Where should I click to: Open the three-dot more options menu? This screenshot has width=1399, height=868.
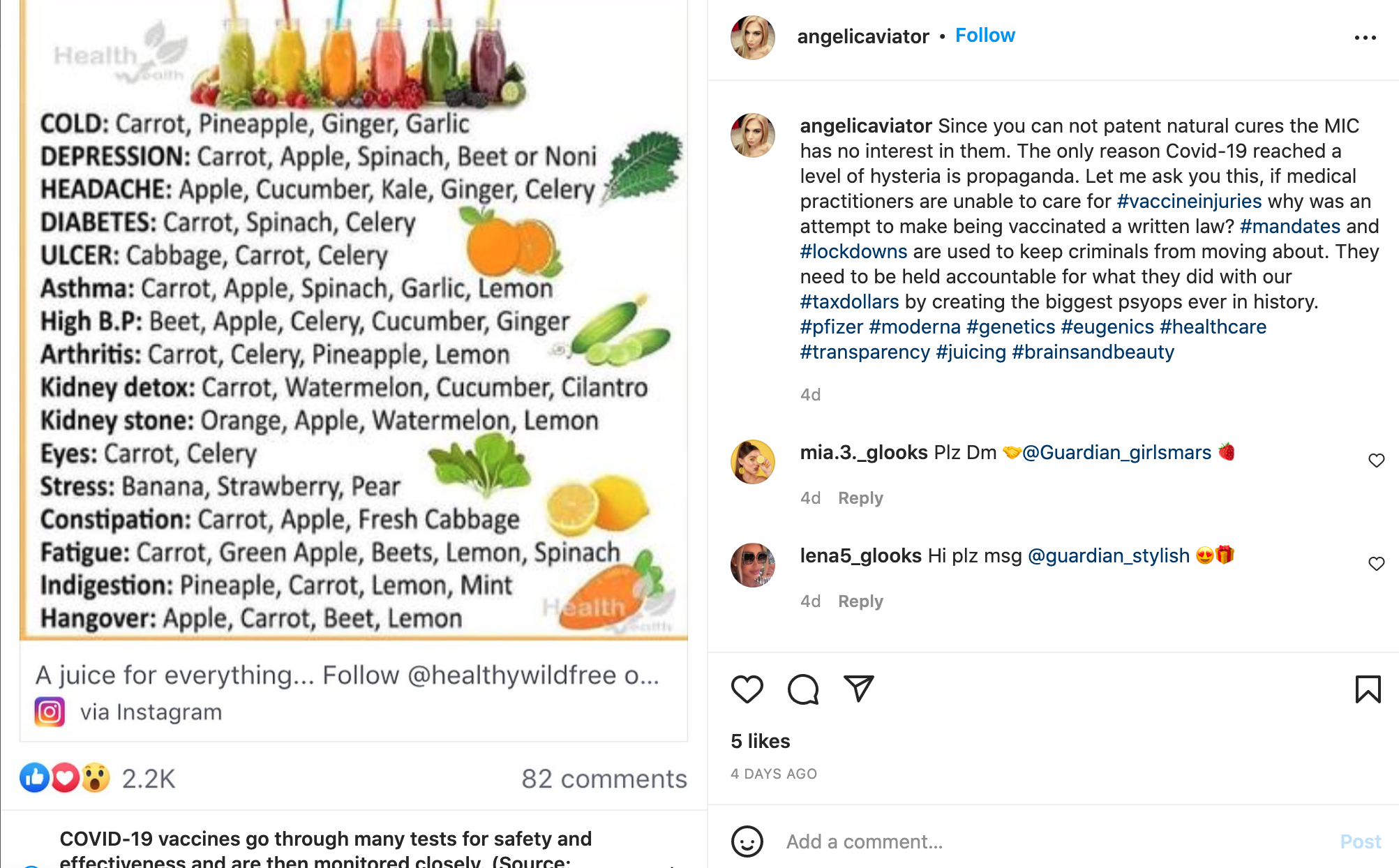1365,38
